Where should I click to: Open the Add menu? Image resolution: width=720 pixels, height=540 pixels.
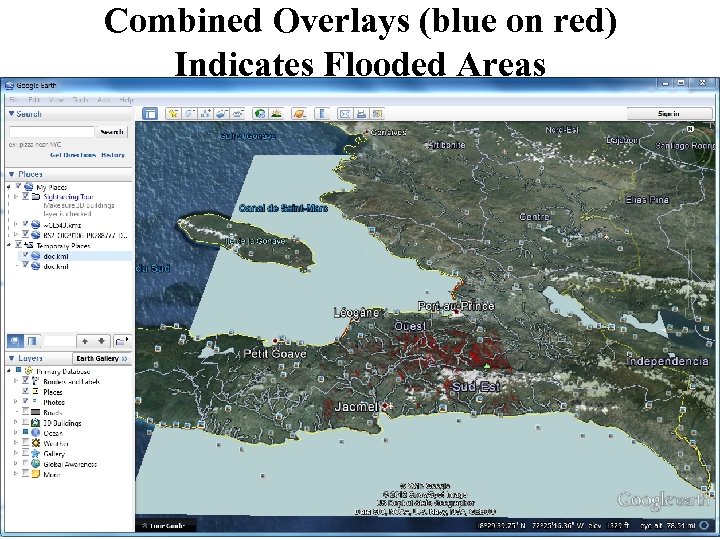coord(103,99)
